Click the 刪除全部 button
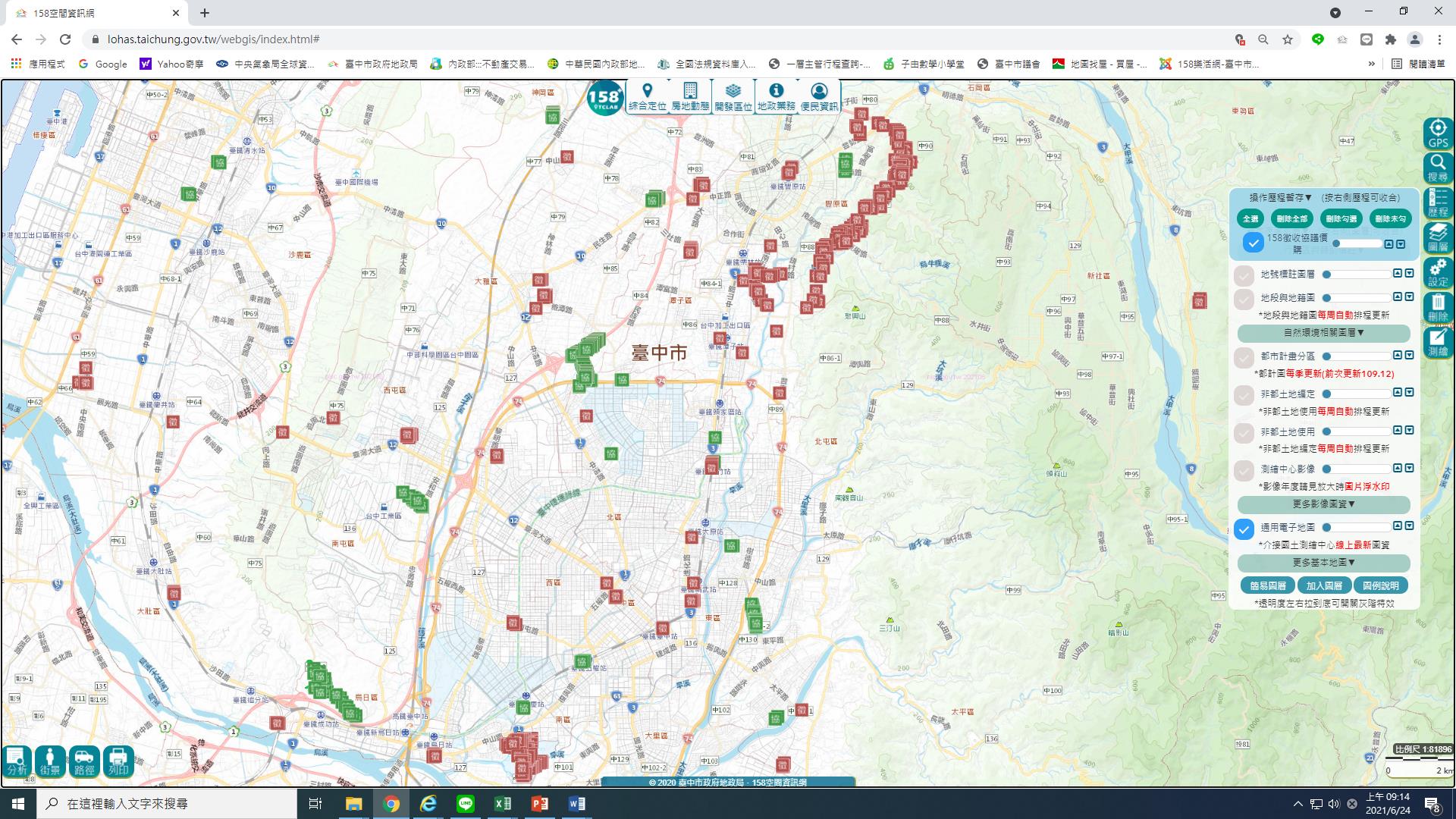 pos(1291,219)
